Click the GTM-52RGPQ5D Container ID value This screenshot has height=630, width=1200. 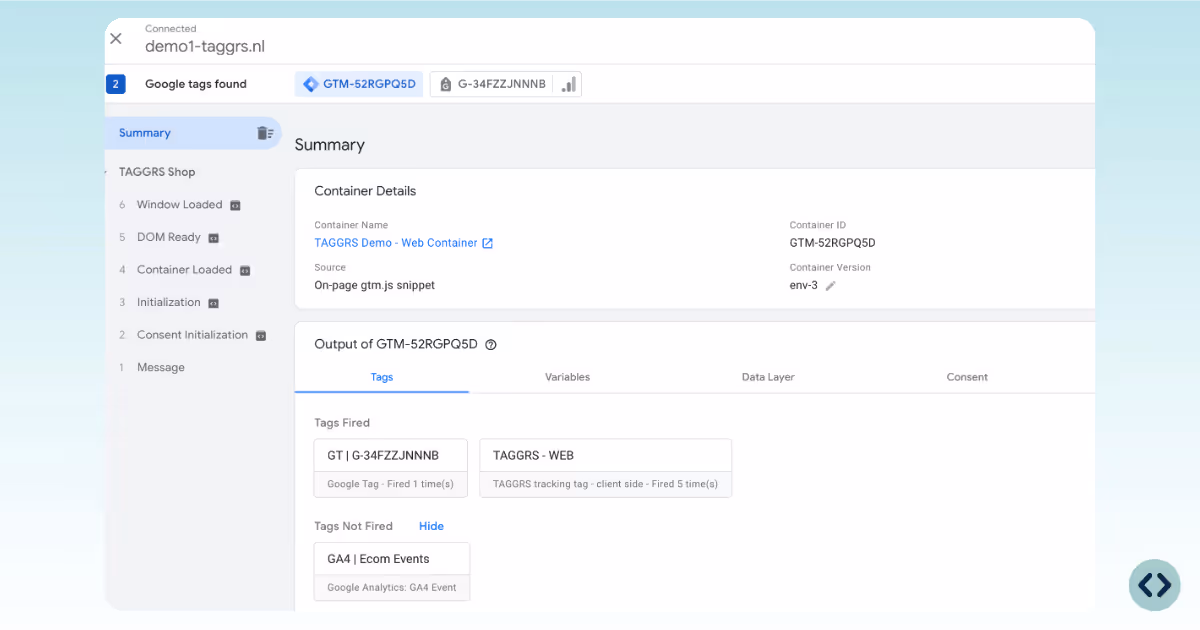833,243
